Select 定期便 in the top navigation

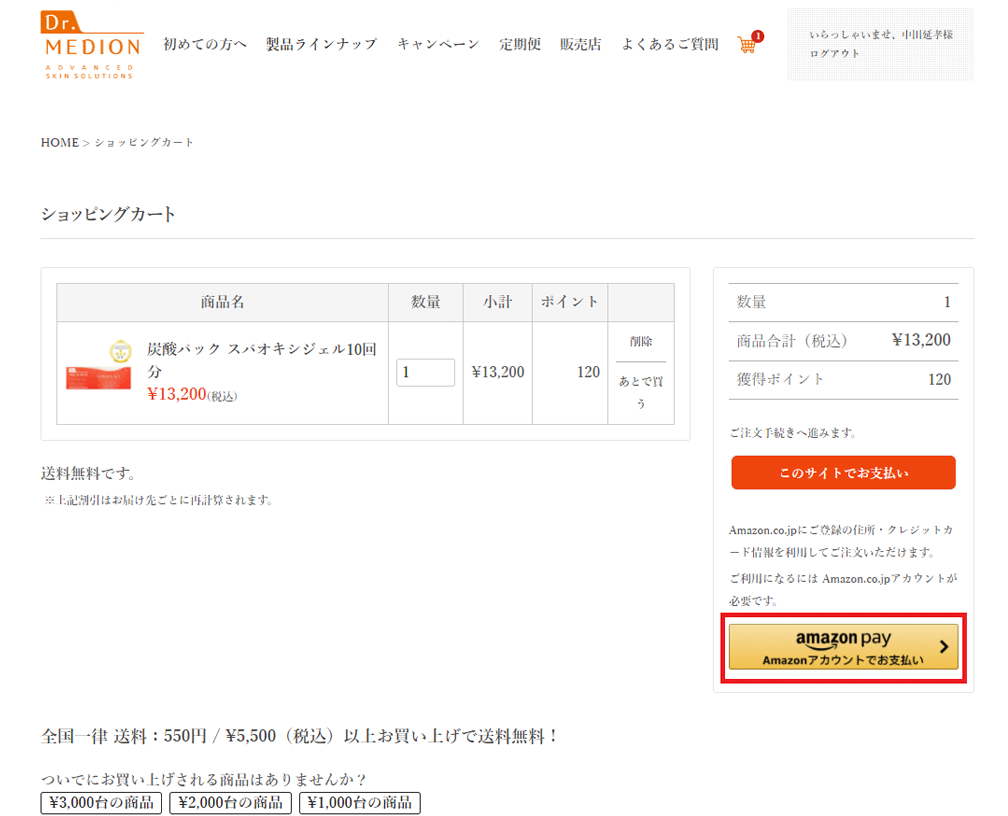[x=520, y=44]
